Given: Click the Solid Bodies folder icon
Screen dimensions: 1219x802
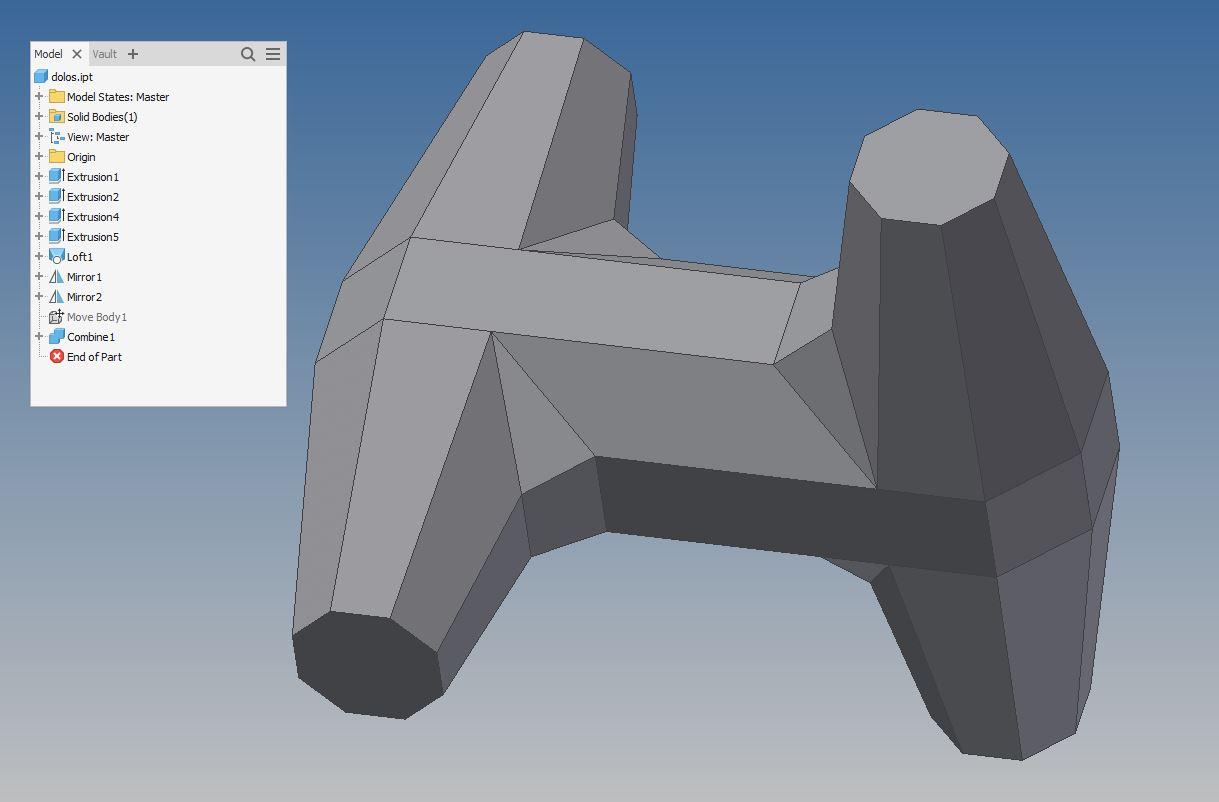Looking at the screenshot, I should tap(57, 117).
